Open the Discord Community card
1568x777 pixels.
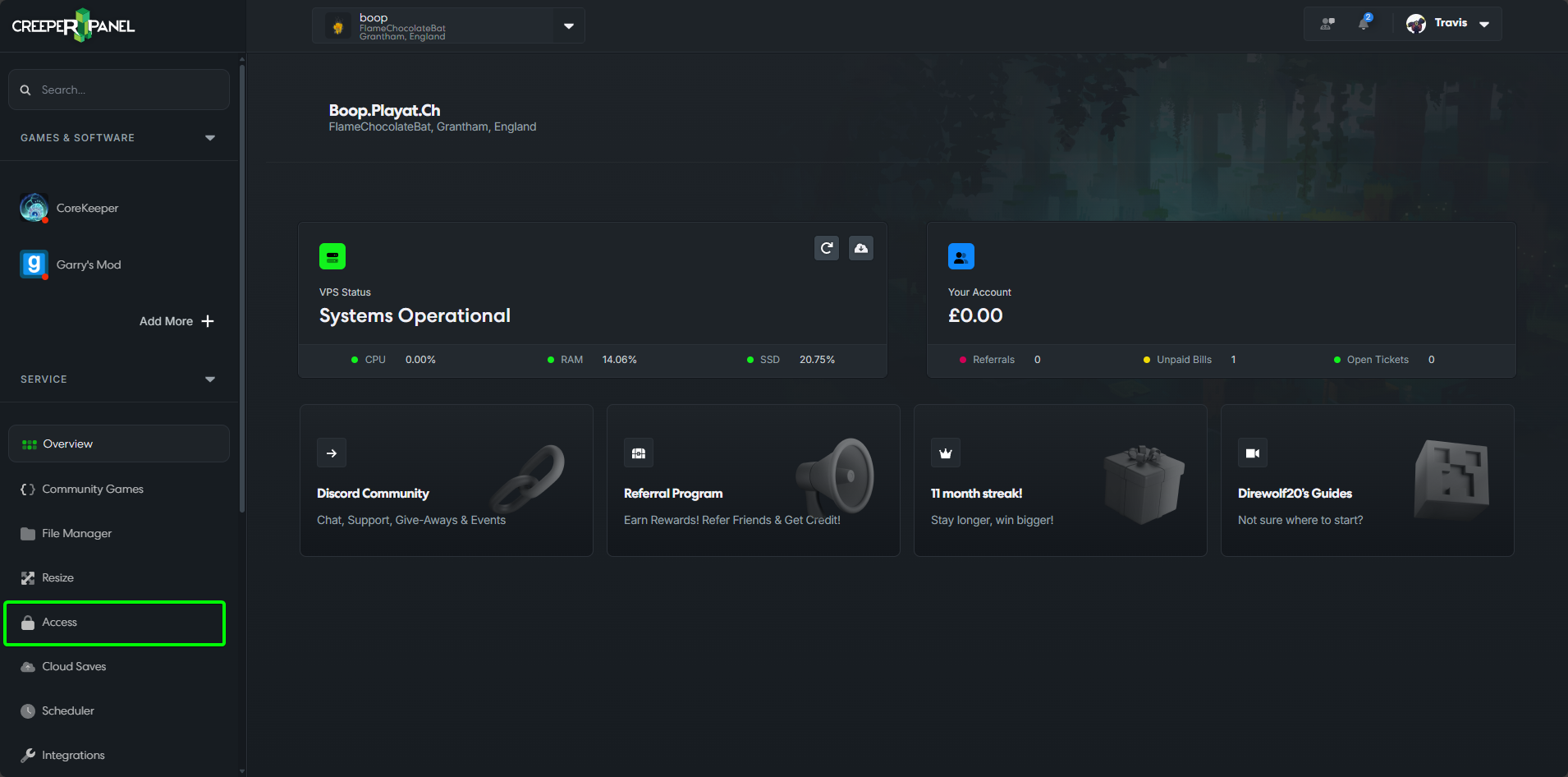(x=446, y=480)
